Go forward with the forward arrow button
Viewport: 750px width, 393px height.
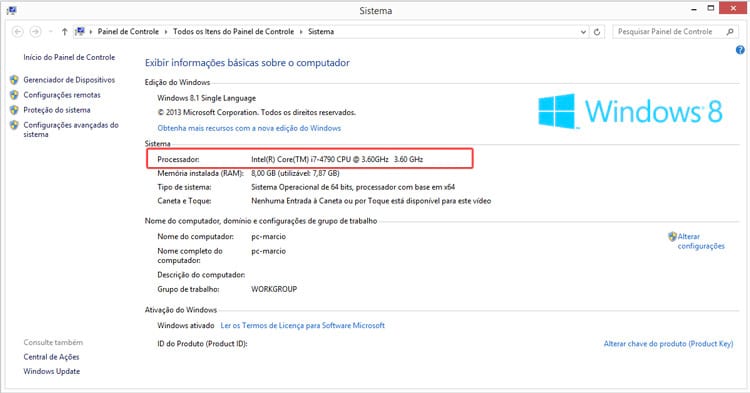[x=35, y=32]
